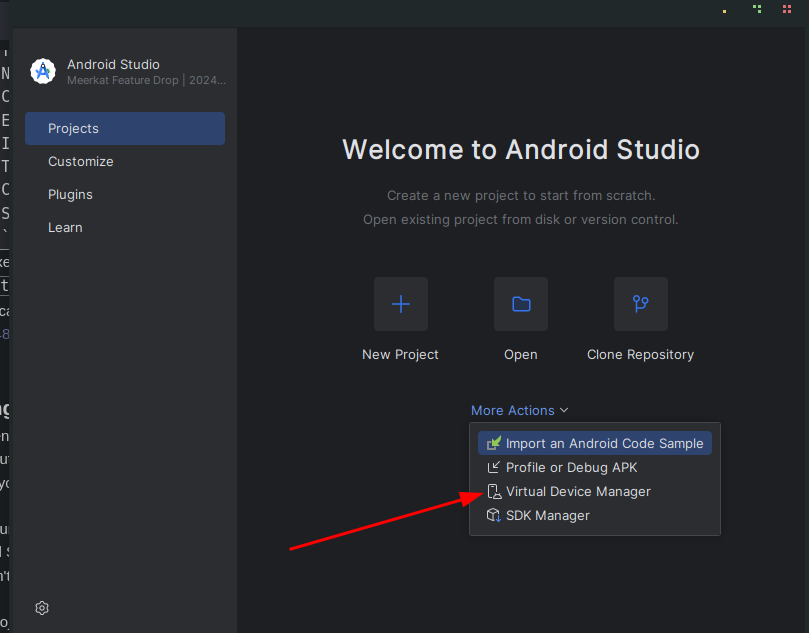
Task: Click the Profile or Debug APK icon
Action: point(494,467)
